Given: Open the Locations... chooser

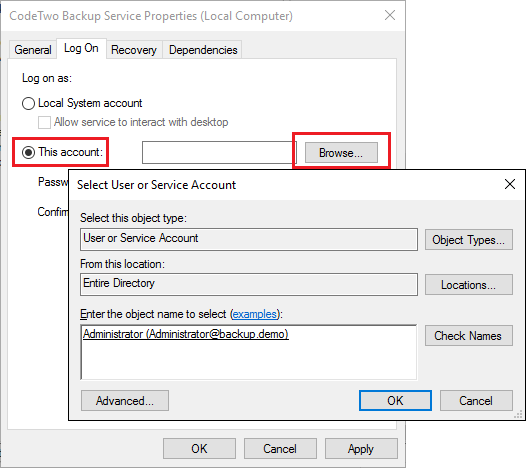Looking at the screenshot, I should tap(469, 285).
